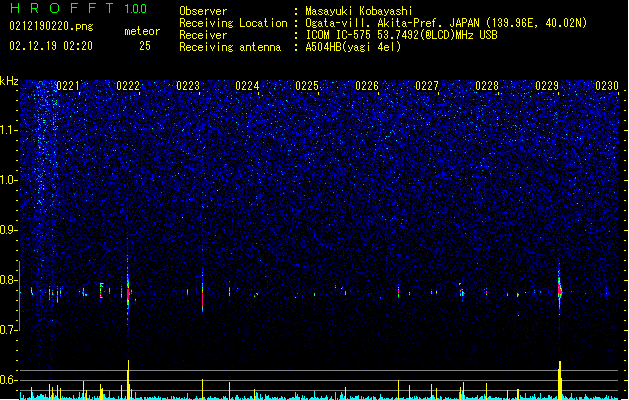Select the Ogata-vill. Akita-Pref. JAPAN location text

click(446, 23)
